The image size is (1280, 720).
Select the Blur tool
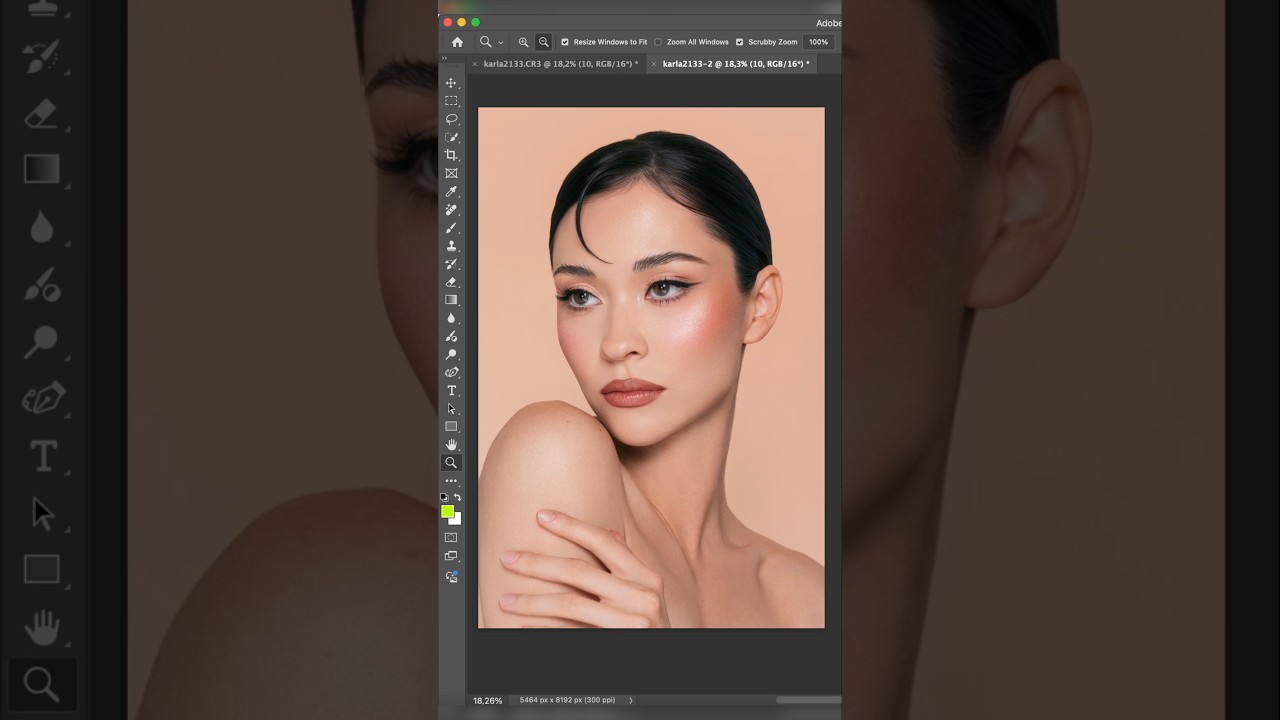[x=451, y=318]
